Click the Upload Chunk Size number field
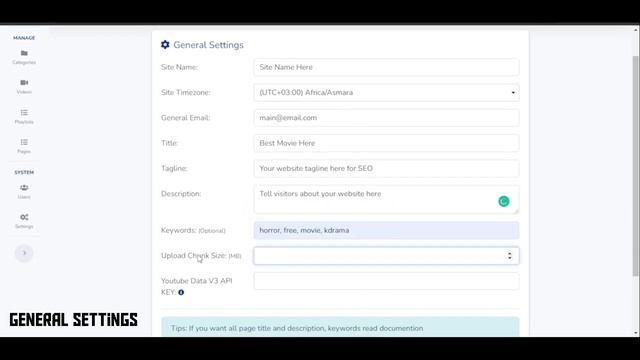Image resolution: width=640 pixels, height=360 pixels. click(x=386, y=256)
